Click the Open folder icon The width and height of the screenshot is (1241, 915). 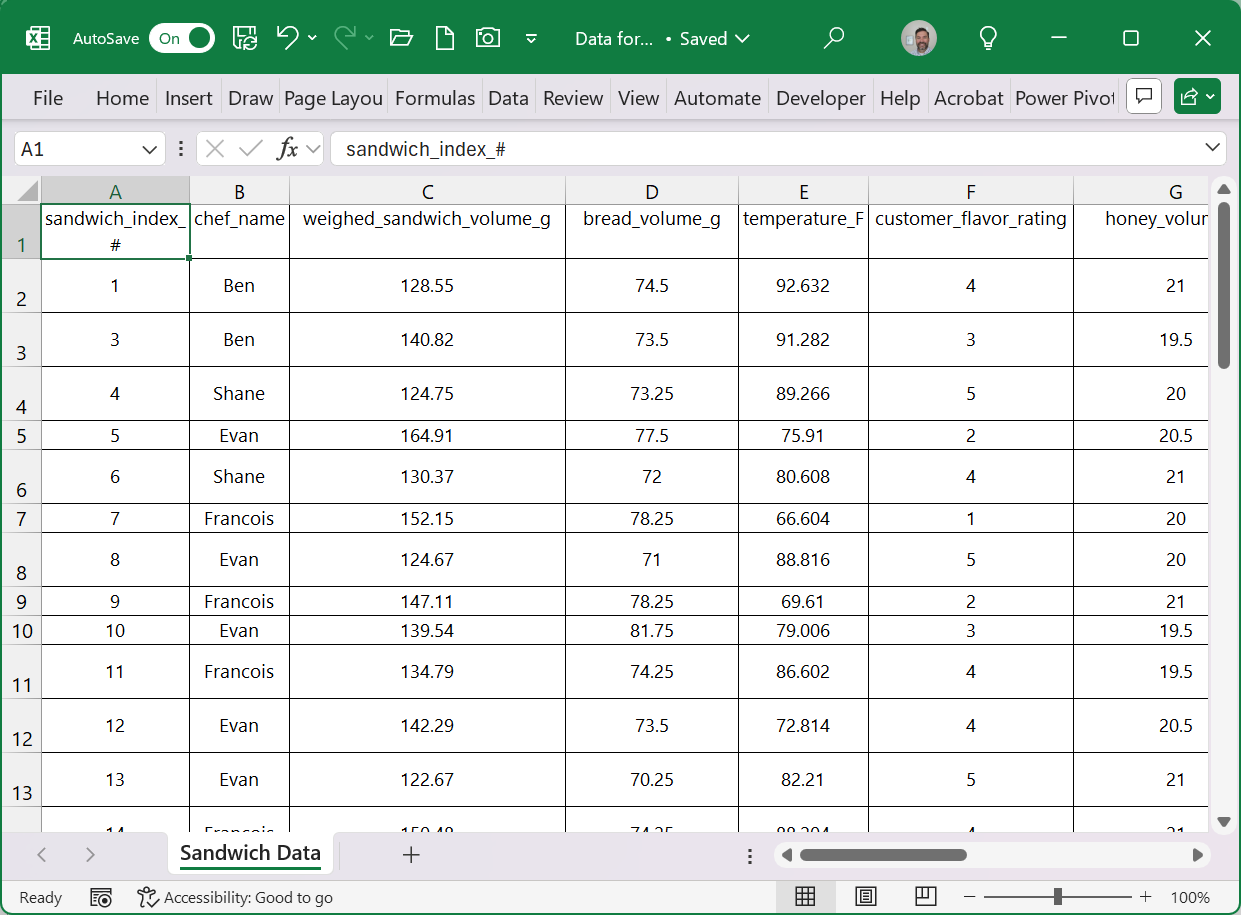[x=401, y=38]
